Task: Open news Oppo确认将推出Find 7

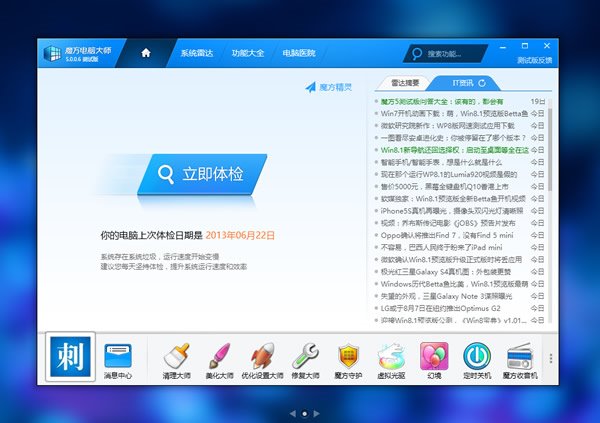Action: click(447, 235)
